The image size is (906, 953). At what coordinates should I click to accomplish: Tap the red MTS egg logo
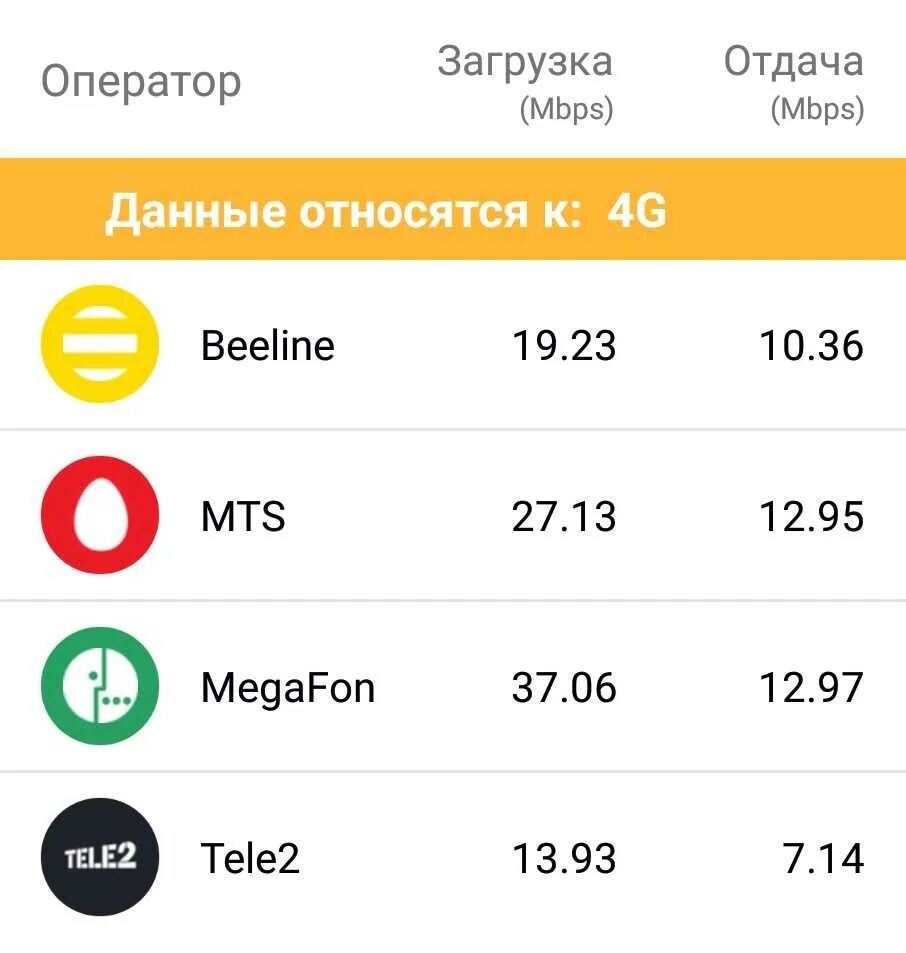click(x=100, y=515)
